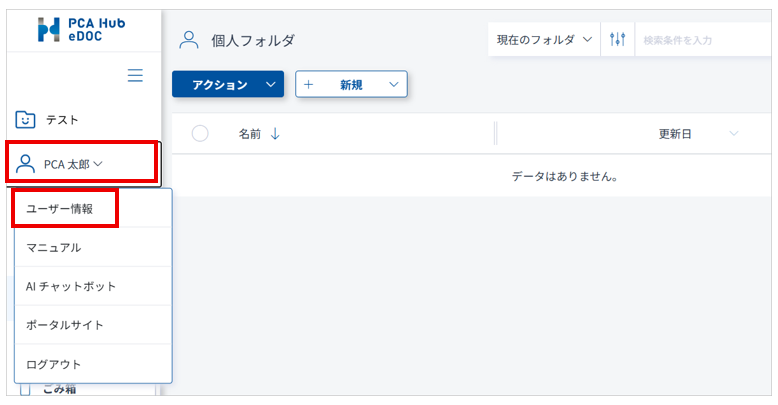
Task: Click the PCA 太郎 user avatar icon
Action: tap(25, 164)
